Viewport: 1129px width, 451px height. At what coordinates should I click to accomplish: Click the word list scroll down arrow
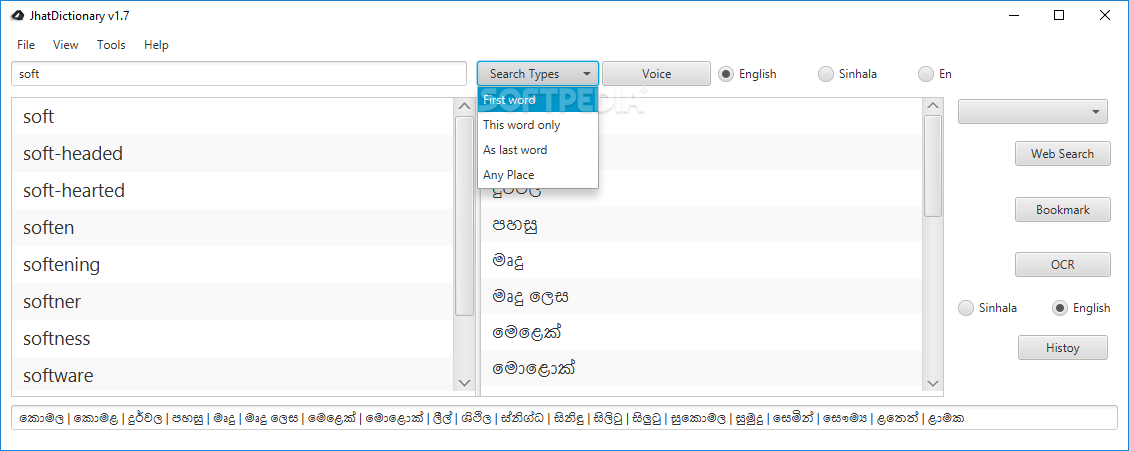click(464, 383)
